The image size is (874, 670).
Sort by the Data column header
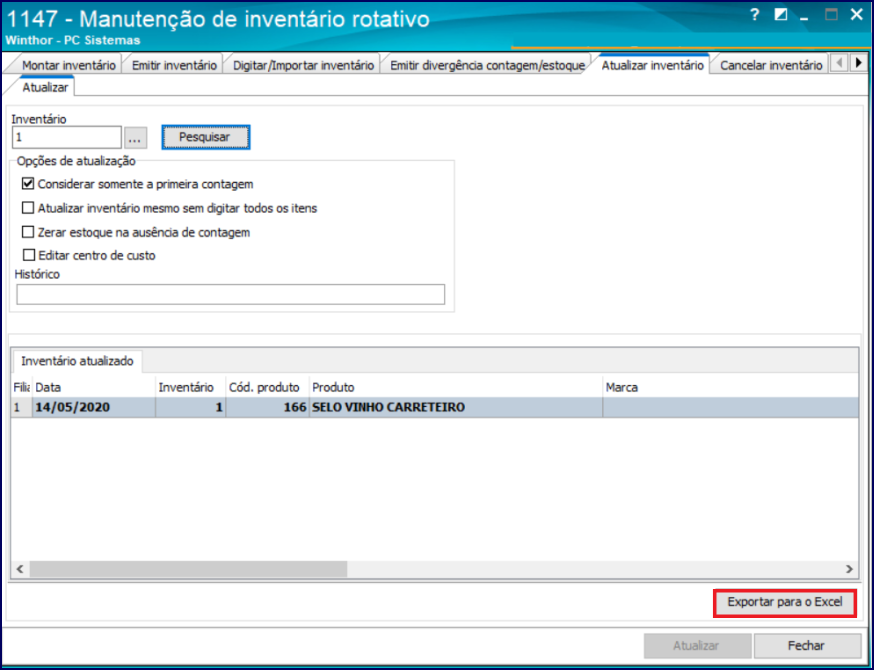pos(94,387)
